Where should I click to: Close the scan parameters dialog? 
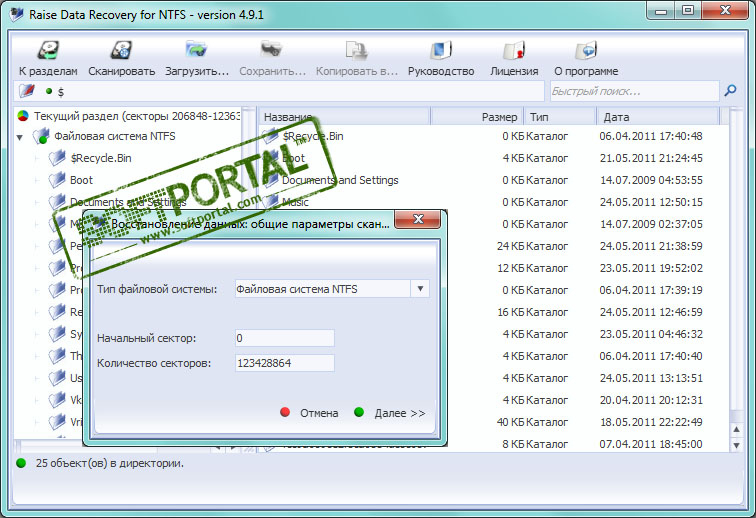pyautogui.click(x=418, y=219)
